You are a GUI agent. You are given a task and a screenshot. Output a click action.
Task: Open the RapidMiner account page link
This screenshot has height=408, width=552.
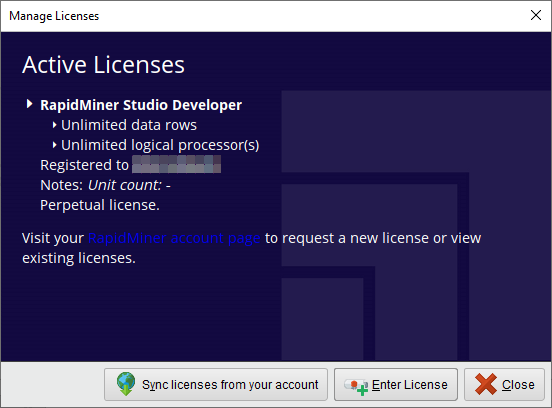tap(174, 238)
